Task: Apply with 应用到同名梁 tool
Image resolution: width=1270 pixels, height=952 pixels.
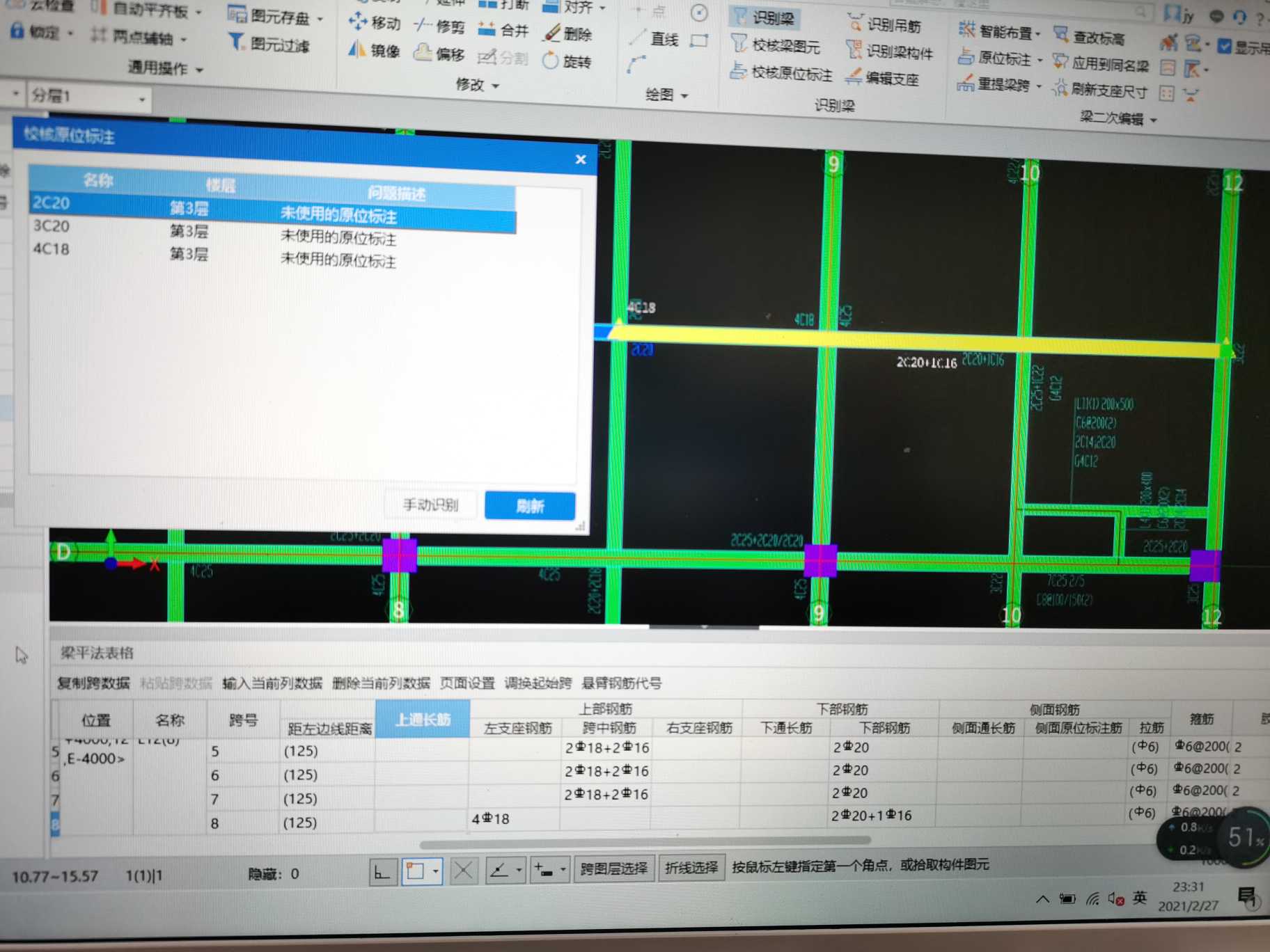Action: 1102,63
